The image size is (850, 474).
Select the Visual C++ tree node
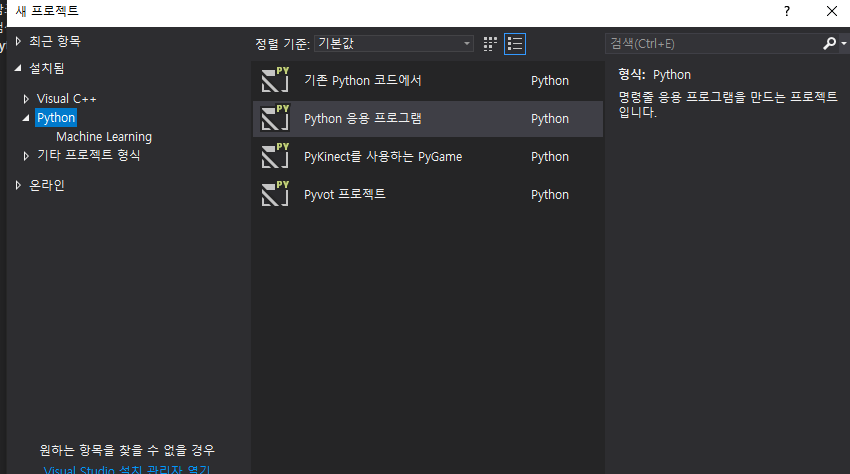(67, 99)
